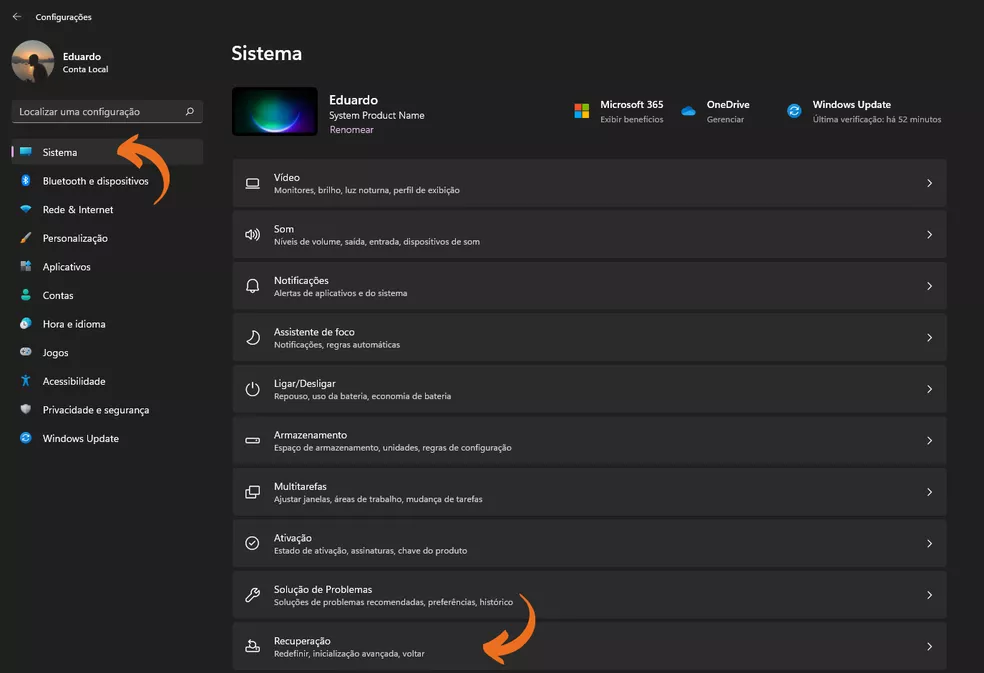Select Sistema in the sidebar
984x673 pixels.
click(x=60, y=152)
